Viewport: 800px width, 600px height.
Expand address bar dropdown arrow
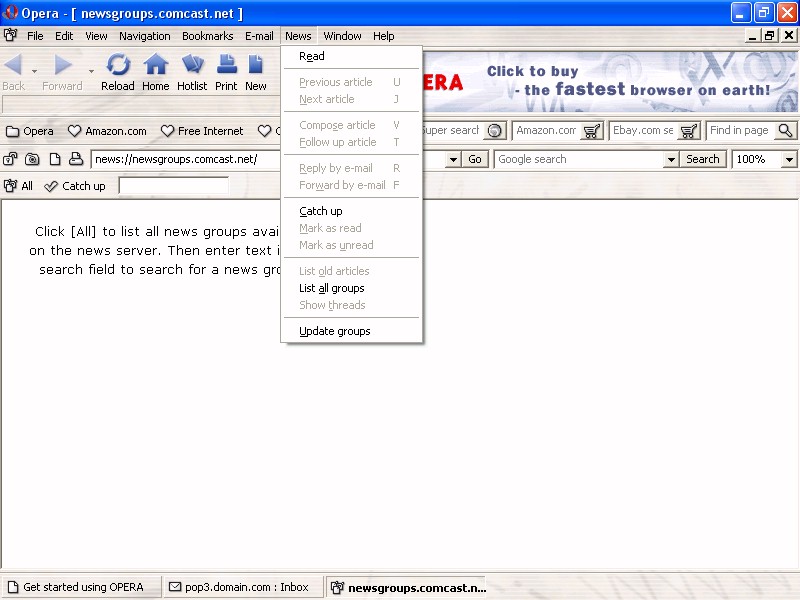coord(453,160)
